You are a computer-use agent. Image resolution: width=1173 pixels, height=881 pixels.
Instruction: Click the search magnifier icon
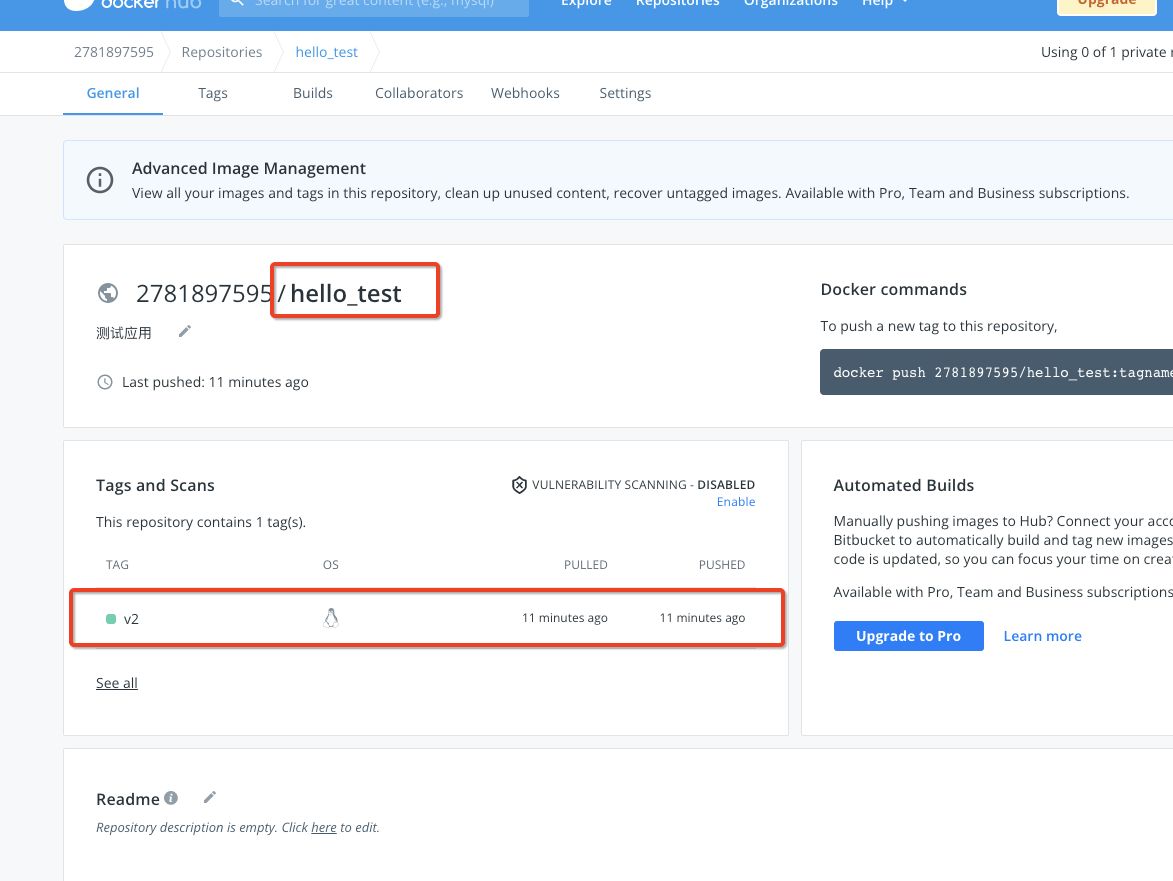(236, 4)
